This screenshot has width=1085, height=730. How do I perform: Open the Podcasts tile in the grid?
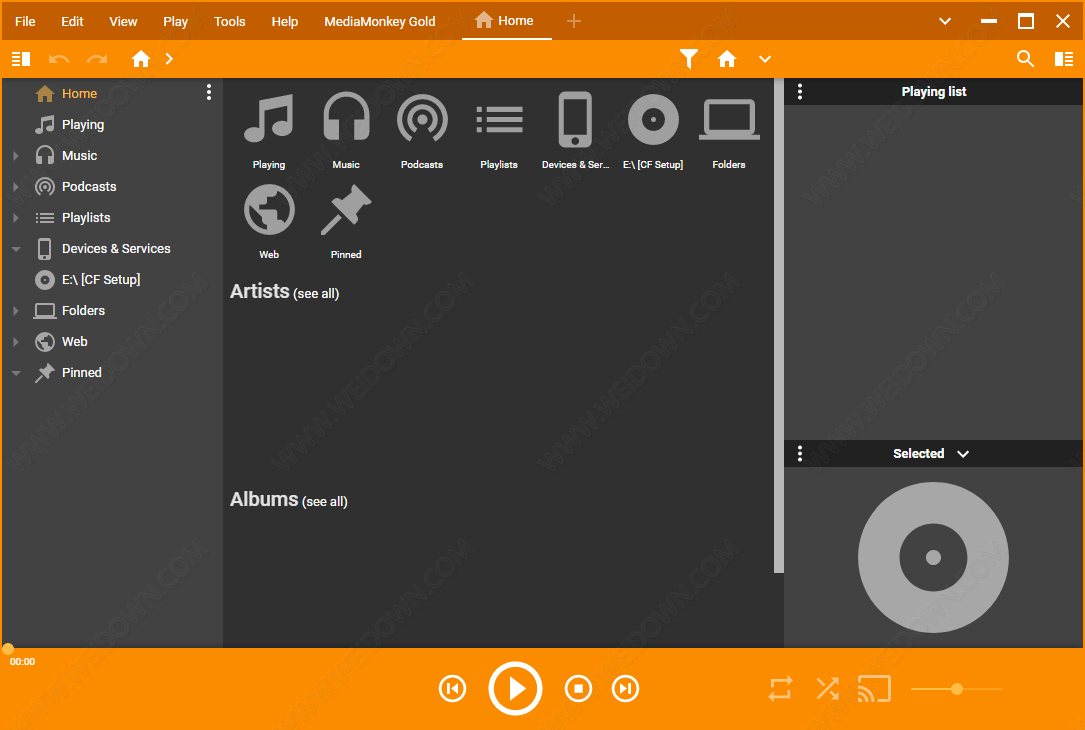tap(422, 130)
